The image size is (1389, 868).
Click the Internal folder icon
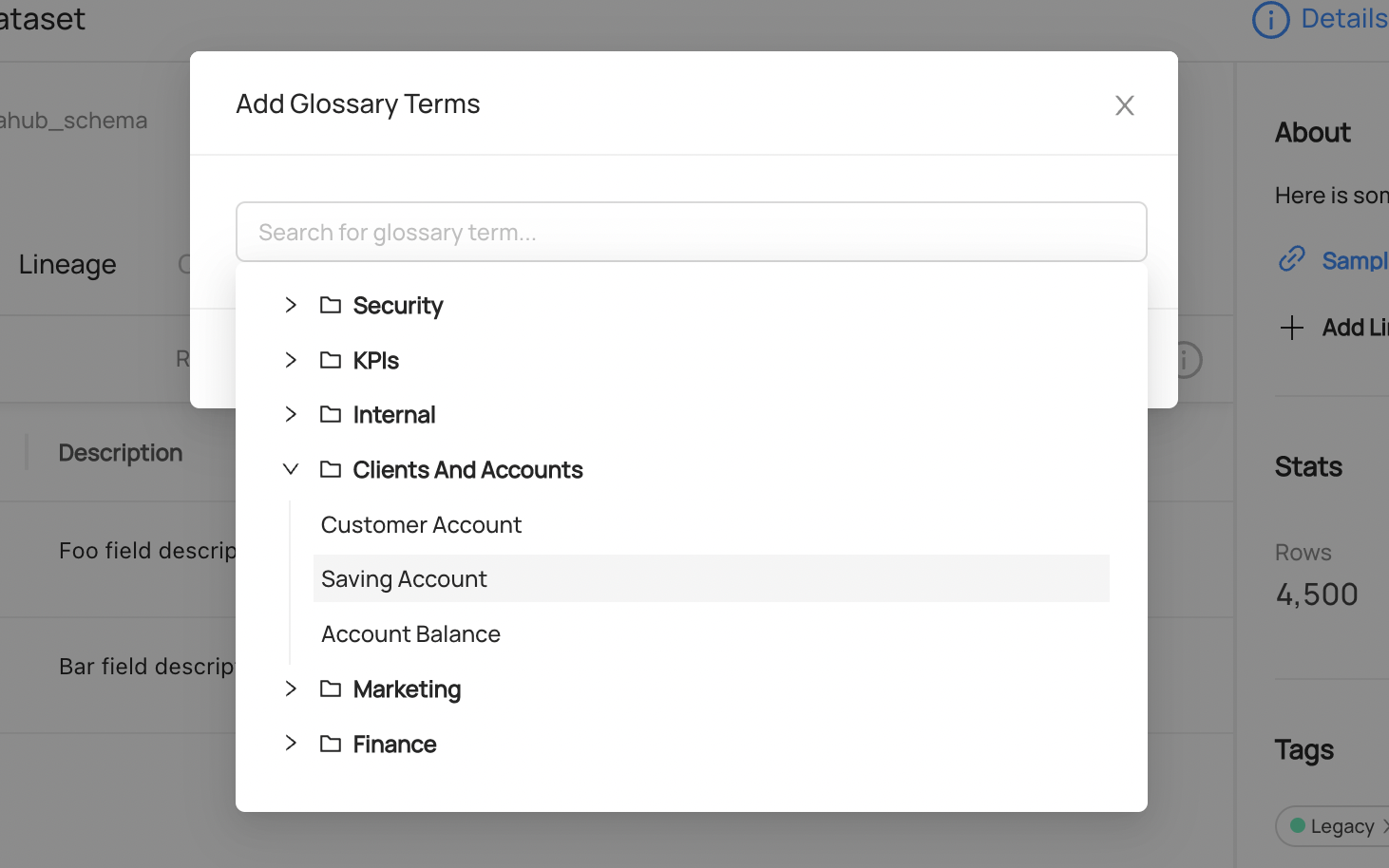331,414
